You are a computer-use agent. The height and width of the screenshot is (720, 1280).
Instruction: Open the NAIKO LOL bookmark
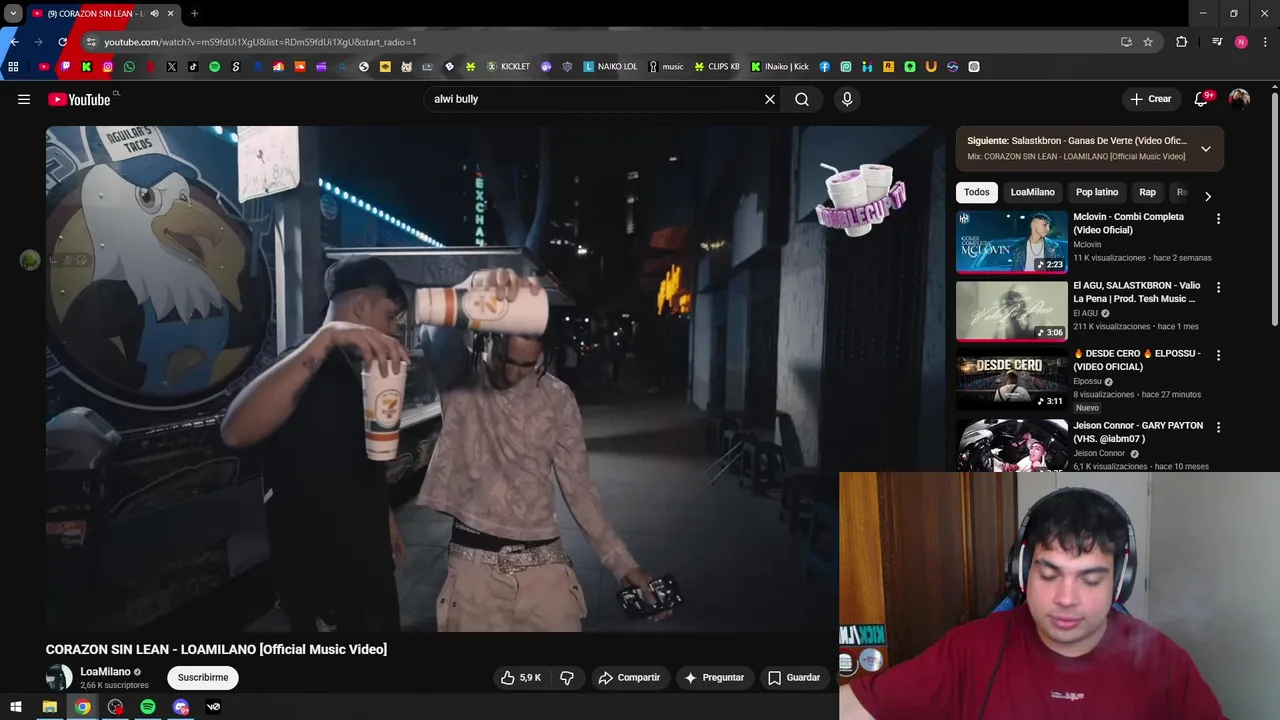click(x=610, y=67)
